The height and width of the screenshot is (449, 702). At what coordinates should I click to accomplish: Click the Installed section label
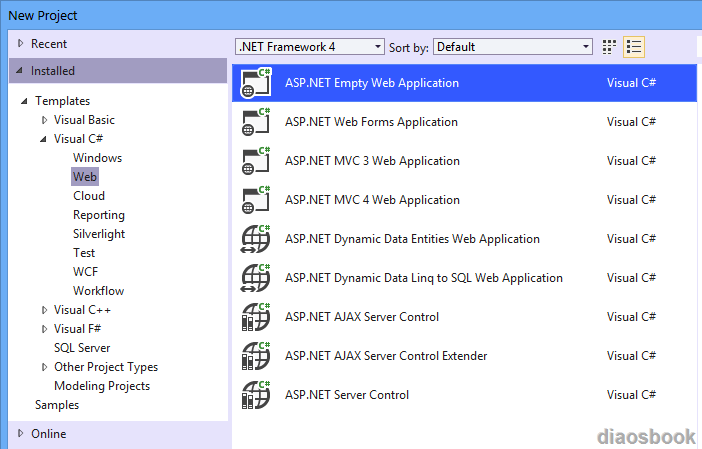[52, 71]
